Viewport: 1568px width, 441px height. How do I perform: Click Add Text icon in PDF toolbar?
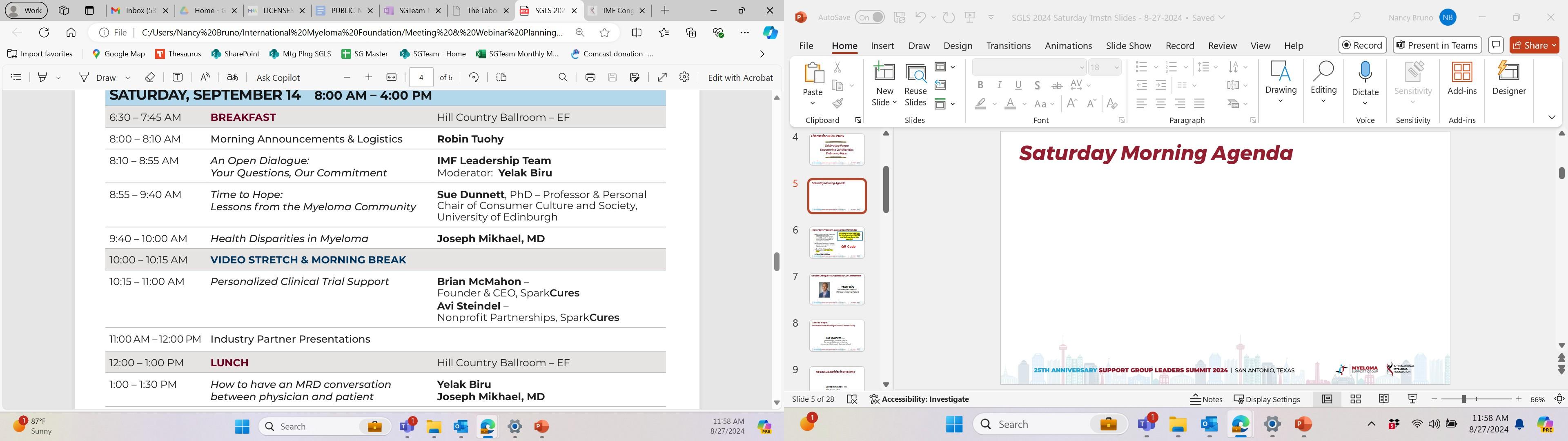[178, 77]
